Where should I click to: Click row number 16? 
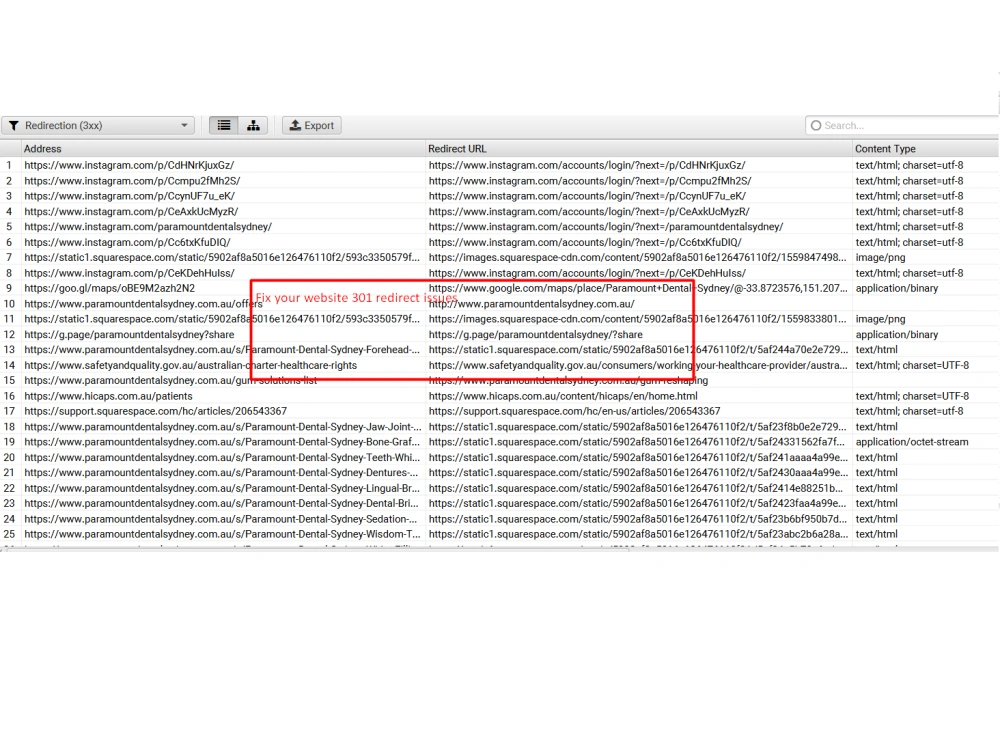[x=9, y=396]
